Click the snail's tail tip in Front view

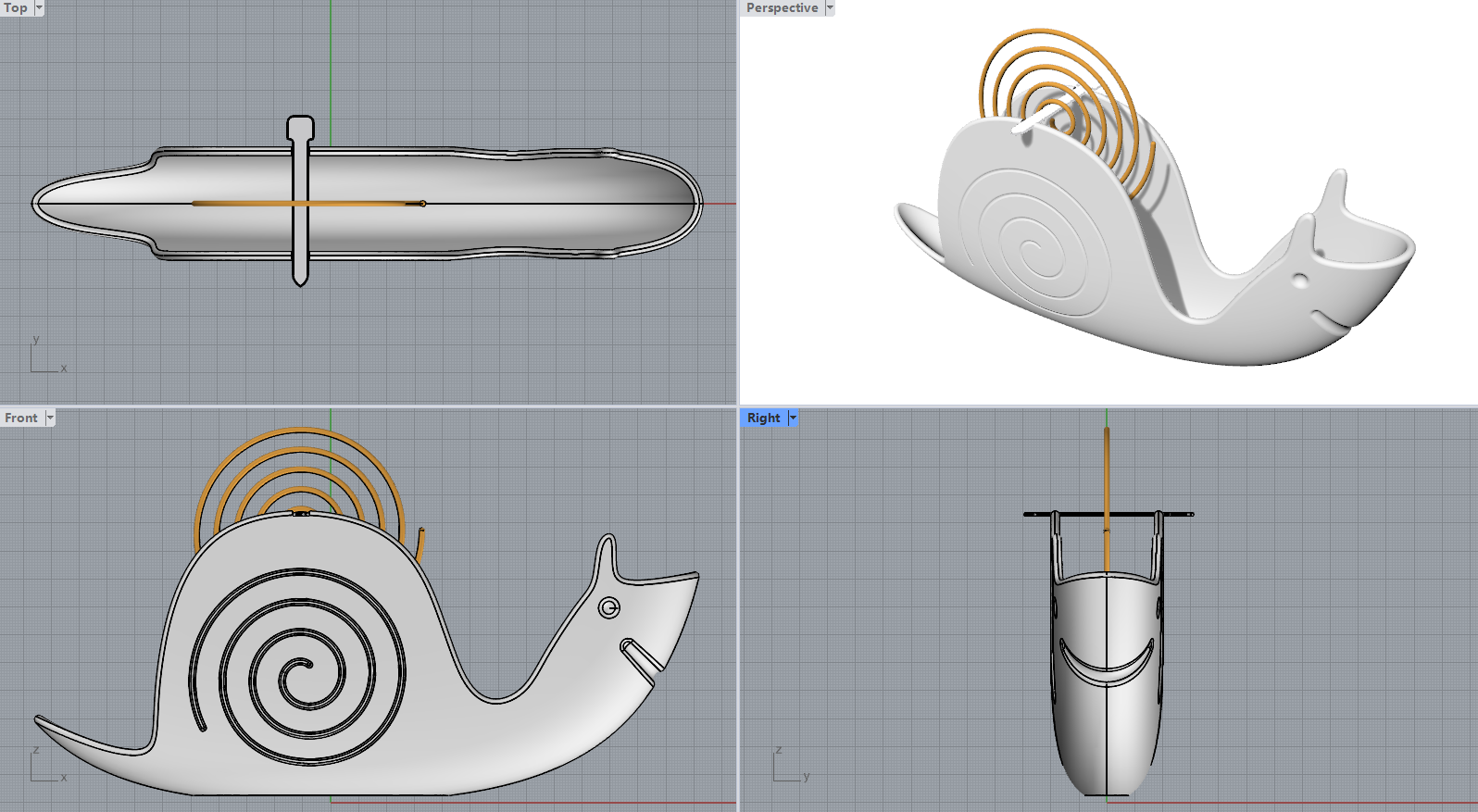[x=41, y=720]
